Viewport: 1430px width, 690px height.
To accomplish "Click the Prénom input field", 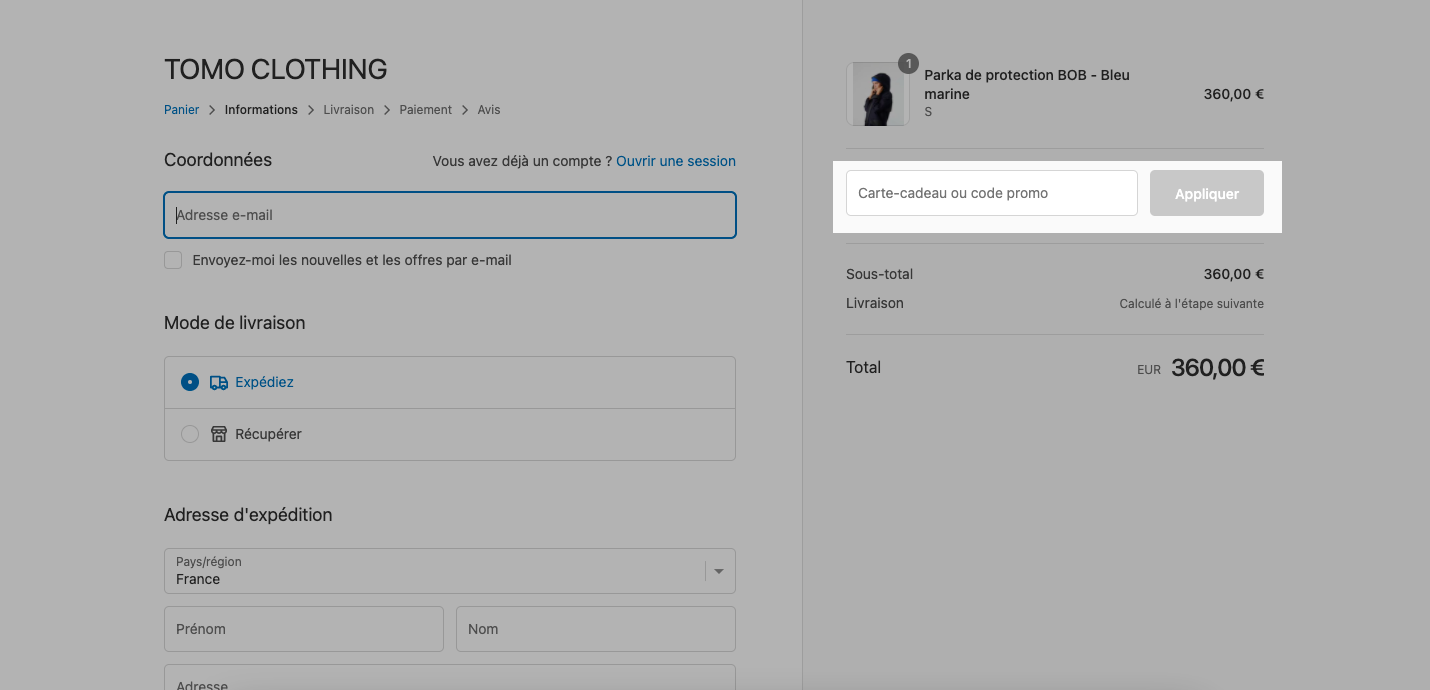I will tap(304, 629).
